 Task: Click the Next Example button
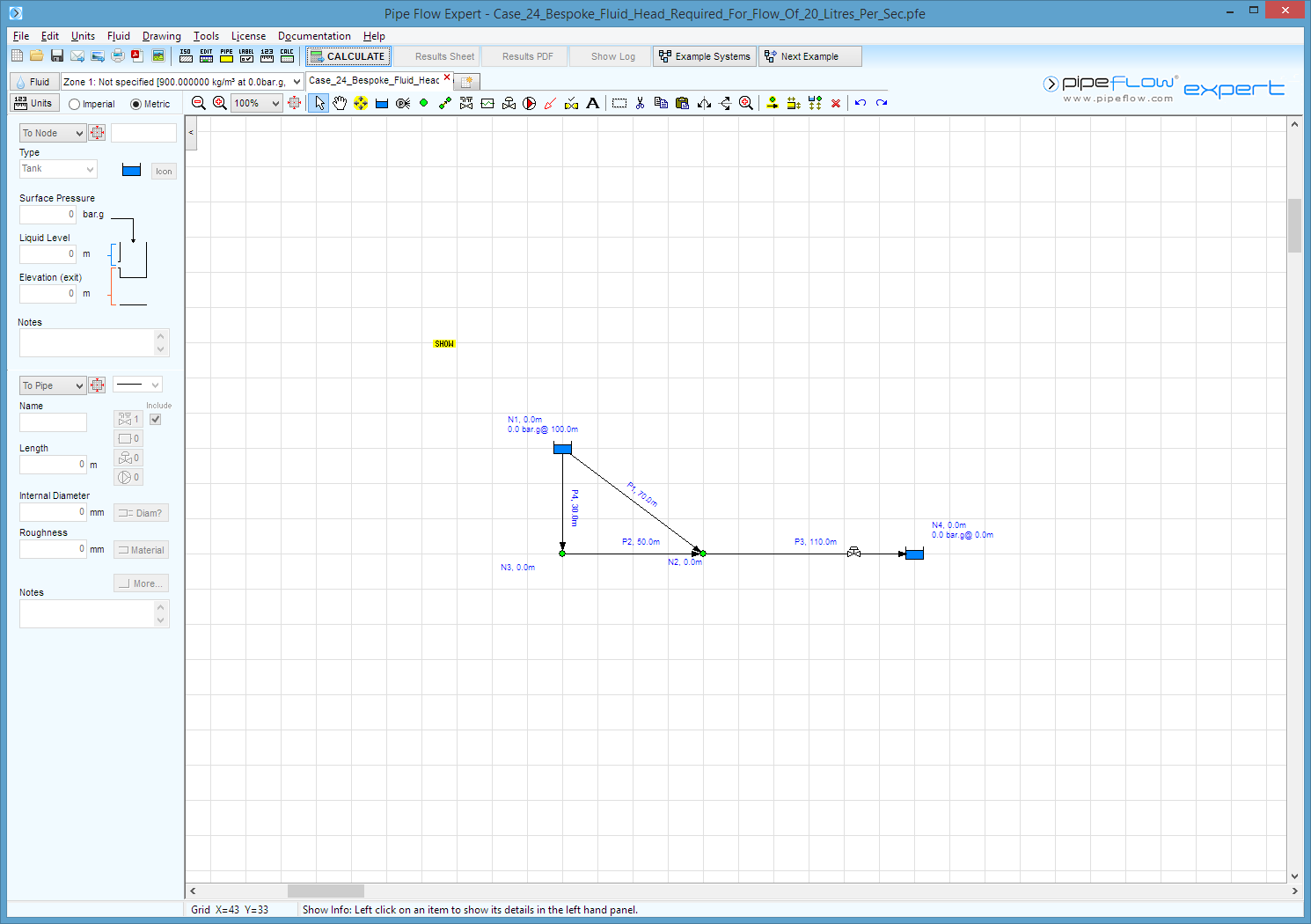810,56
